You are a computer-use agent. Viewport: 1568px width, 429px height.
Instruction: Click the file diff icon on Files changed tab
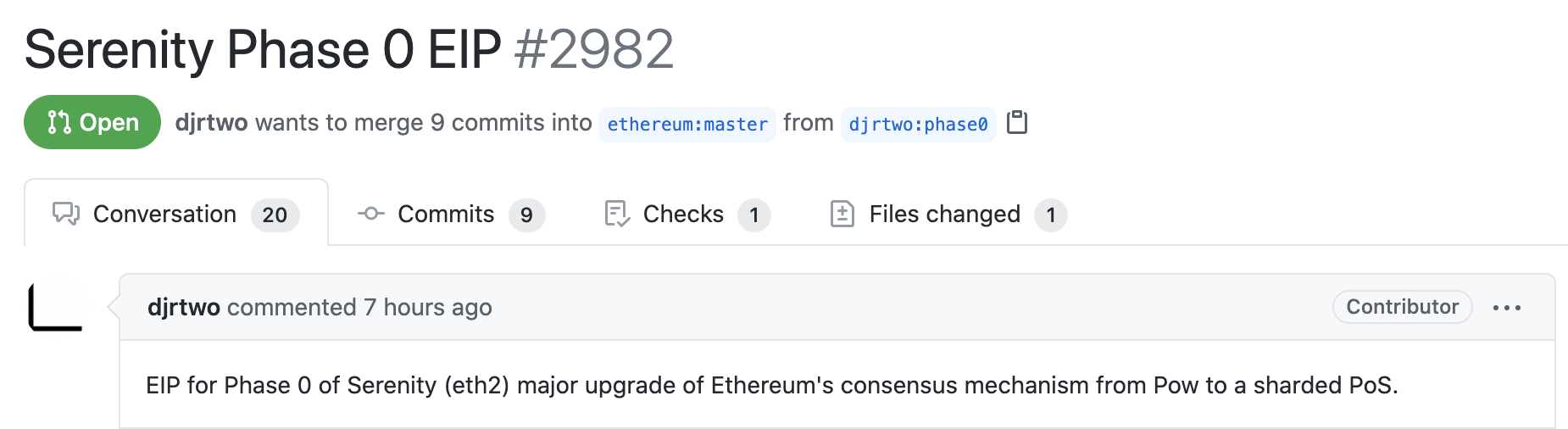tap(842, 214)
